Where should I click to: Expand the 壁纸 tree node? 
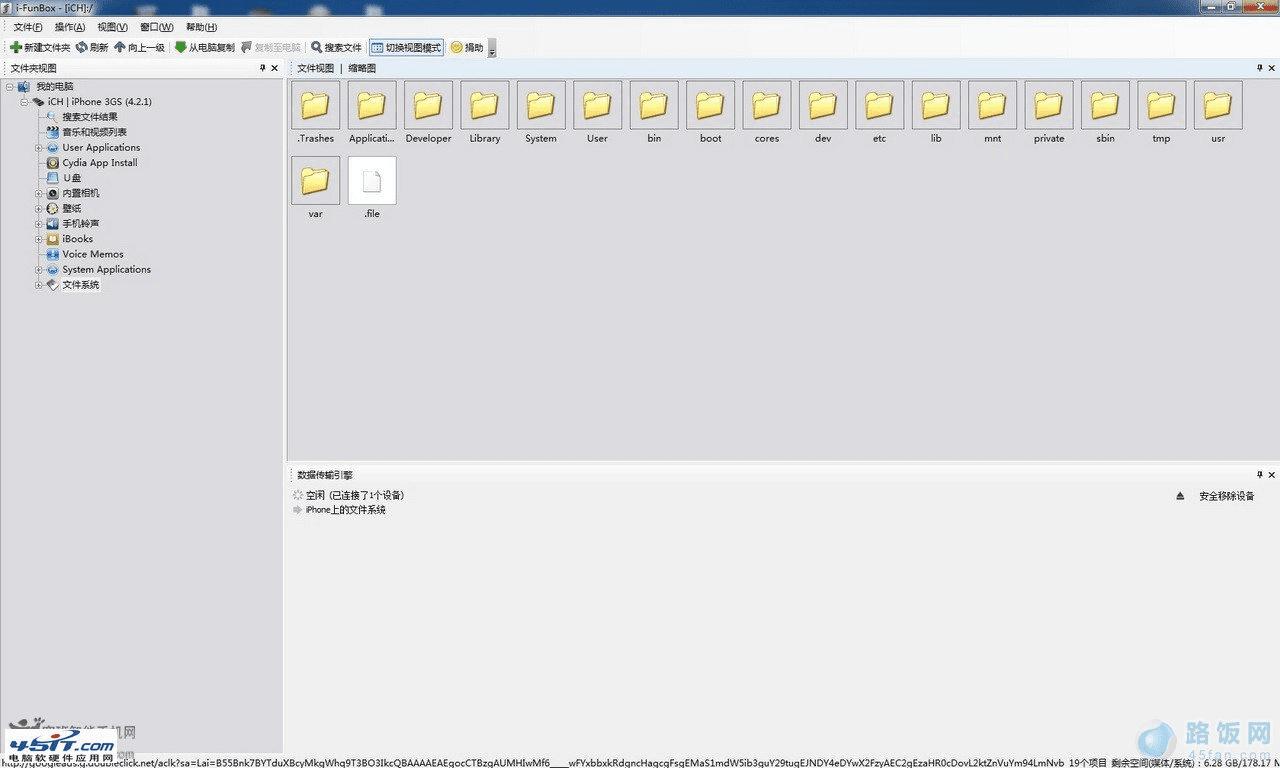[40, 209]
